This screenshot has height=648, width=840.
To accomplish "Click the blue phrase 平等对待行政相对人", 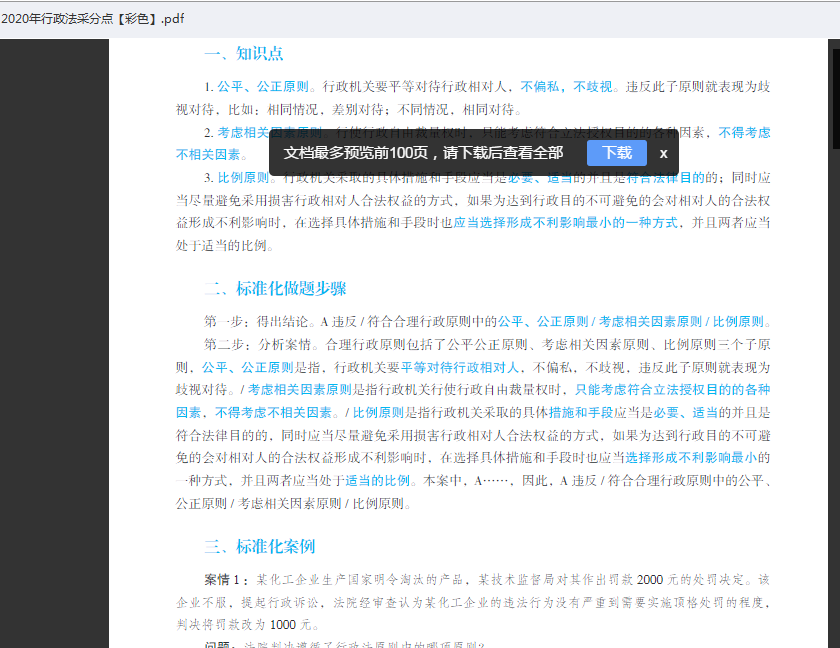I will tap(460, 367).
